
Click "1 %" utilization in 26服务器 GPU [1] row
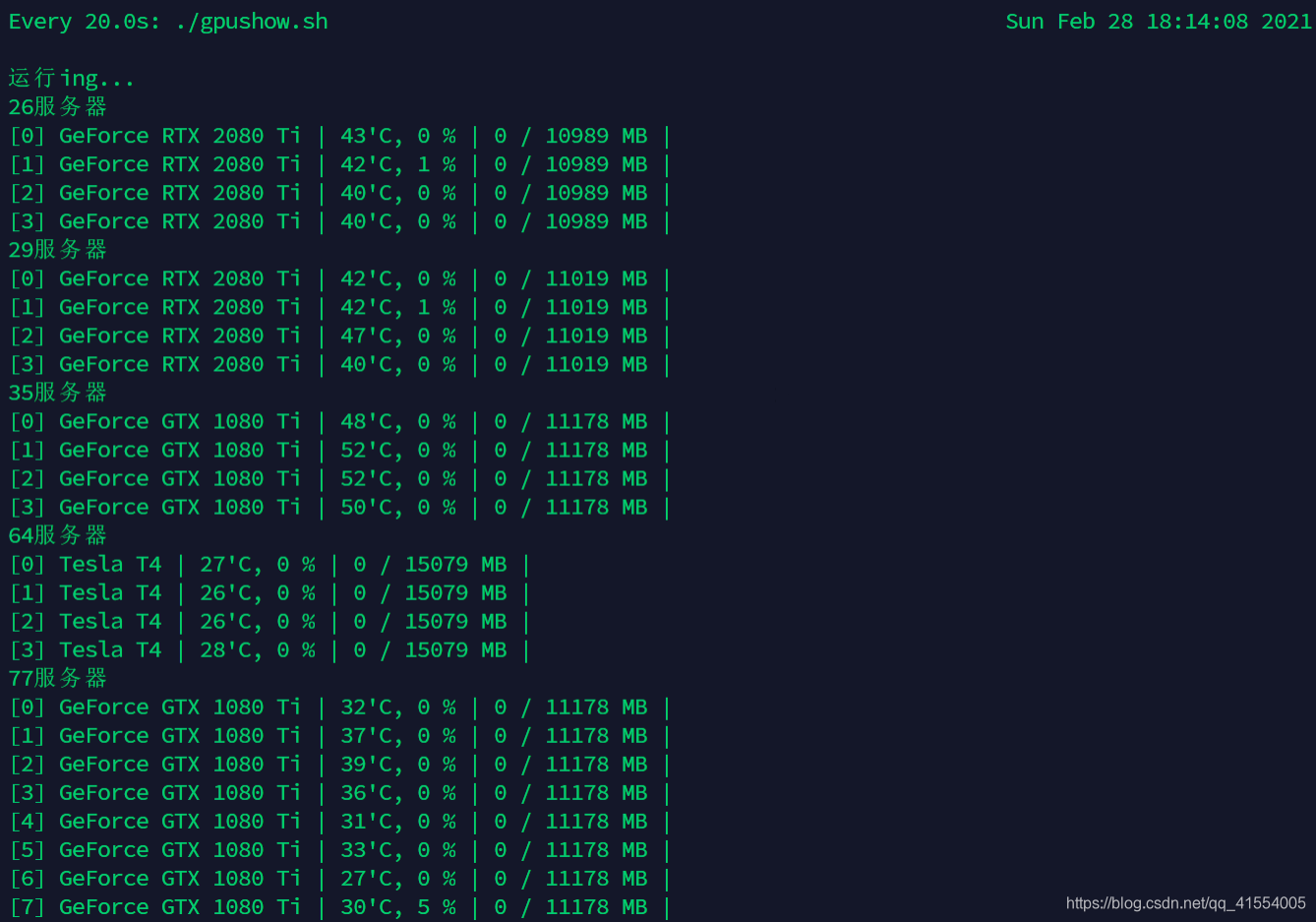[x=437, y=164]
